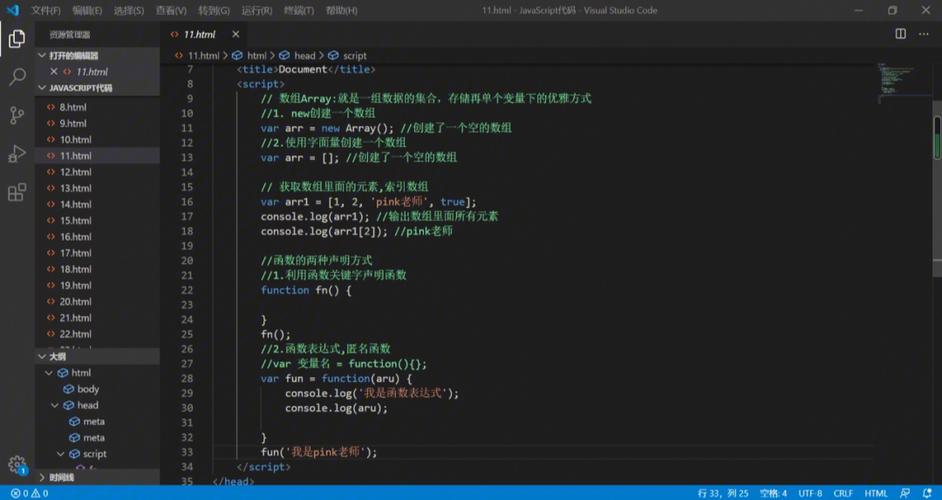Viewport: 942px width, 500px height.
Task: Open the 帮助(H) menu
Action: pos(341,10)
